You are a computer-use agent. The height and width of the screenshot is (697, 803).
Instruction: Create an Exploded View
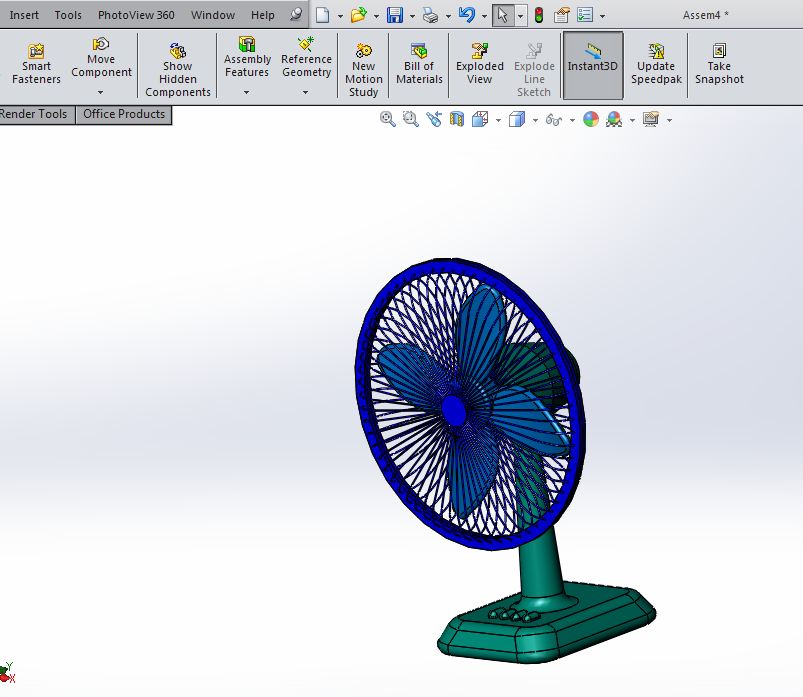coord(479,65)
